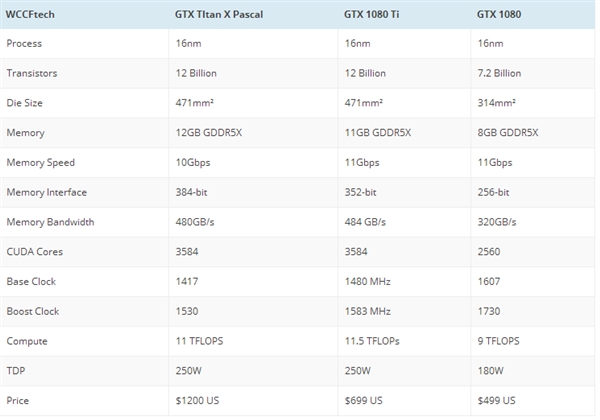Click the 1730 boost clock cell

(x=490, y=311)
